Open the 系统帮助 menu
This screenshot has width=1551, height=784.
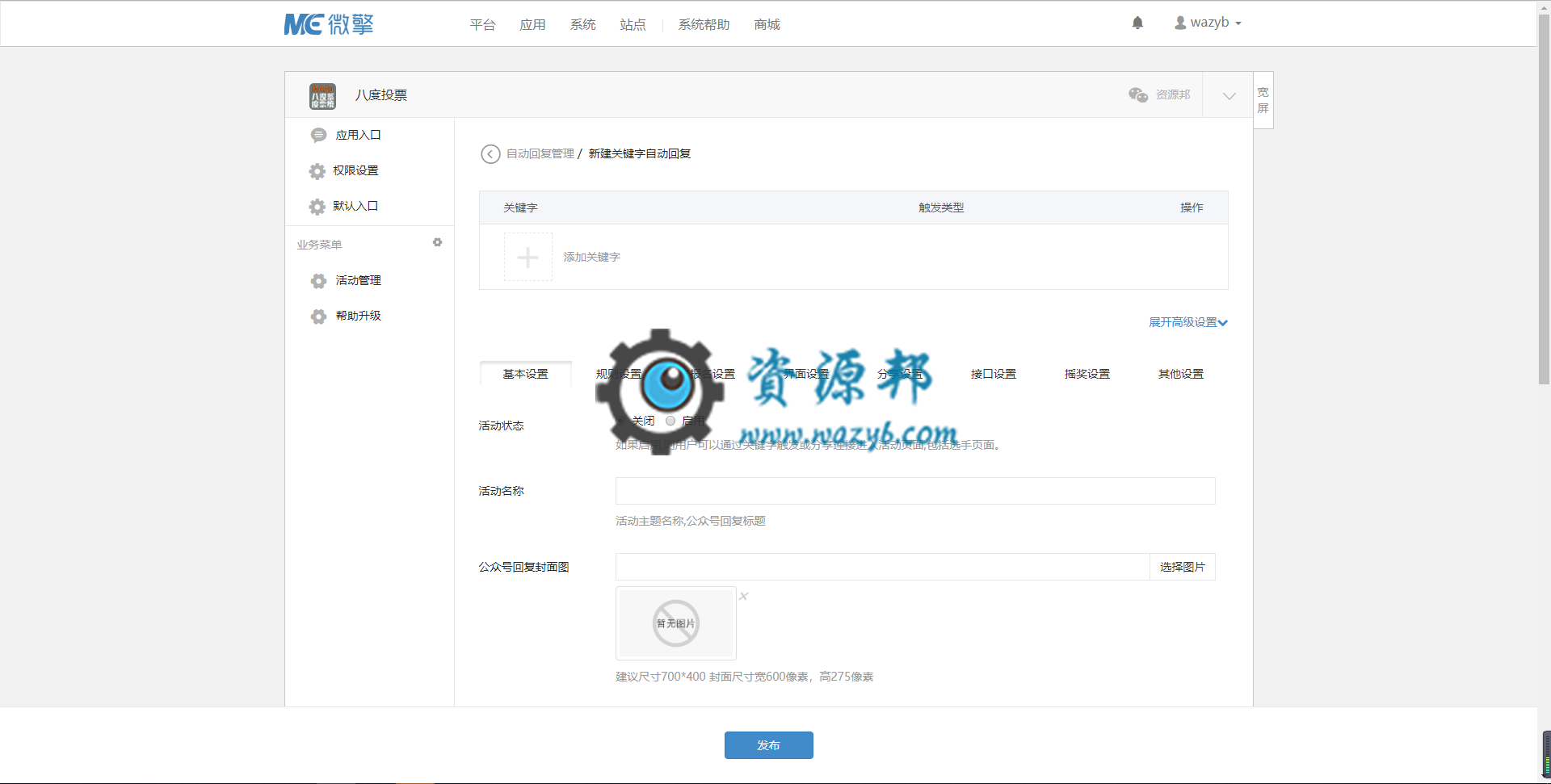point(704,24)
